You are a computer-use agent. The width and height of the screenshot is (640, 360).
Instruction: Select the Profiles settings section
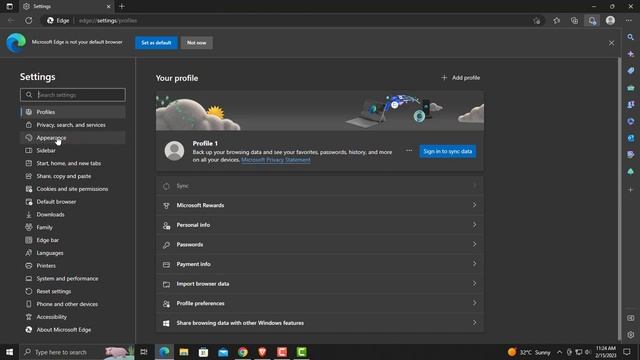click(73, 112)
